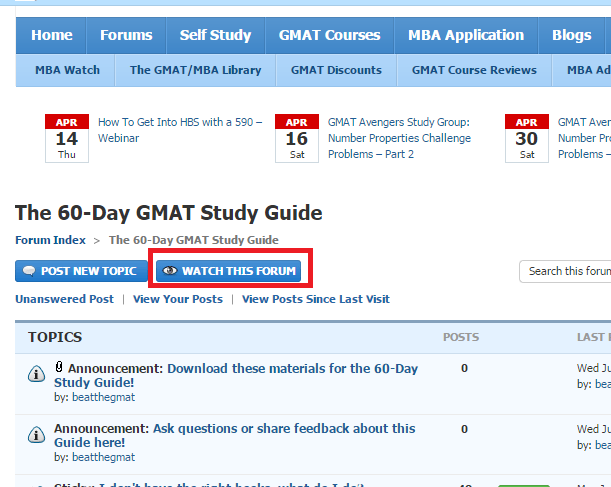Open the MBA Application menu

pyautogui.click(x=466, y=35)
